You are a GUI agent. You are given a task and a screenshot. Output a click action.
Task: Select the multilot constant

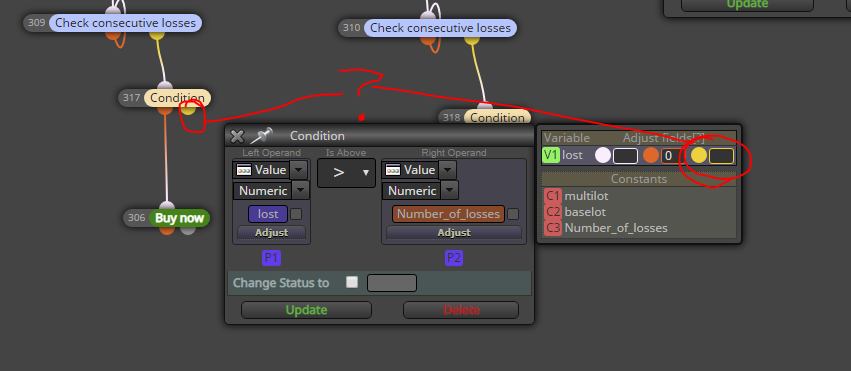click(x=586, y=196)
